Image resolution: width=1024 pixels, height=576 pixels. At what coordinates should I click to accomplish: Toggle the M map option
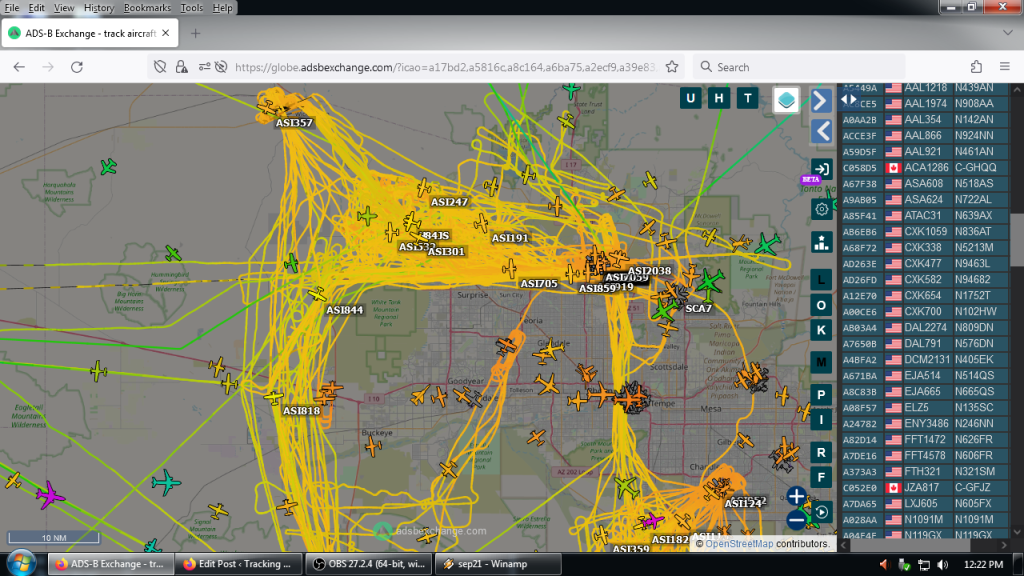pyautogui.click(x=822, y=362)
